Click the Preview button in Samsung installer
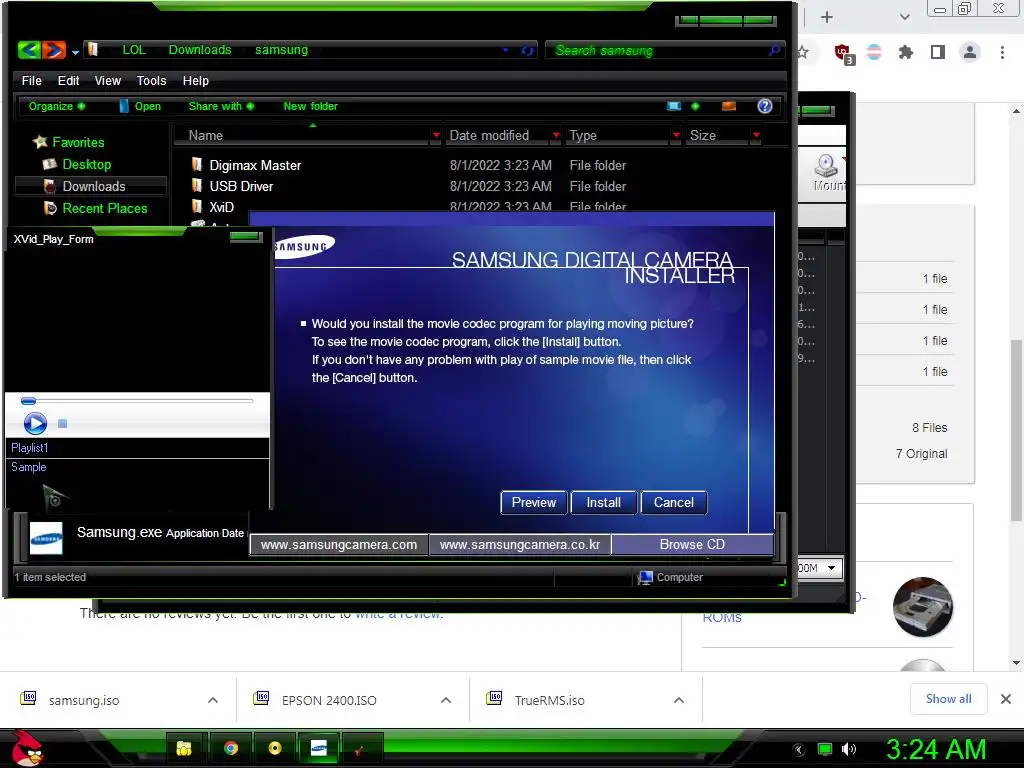Image resolution: width=1024 pixels, height=768 pixels. click(x=534, y=502)
